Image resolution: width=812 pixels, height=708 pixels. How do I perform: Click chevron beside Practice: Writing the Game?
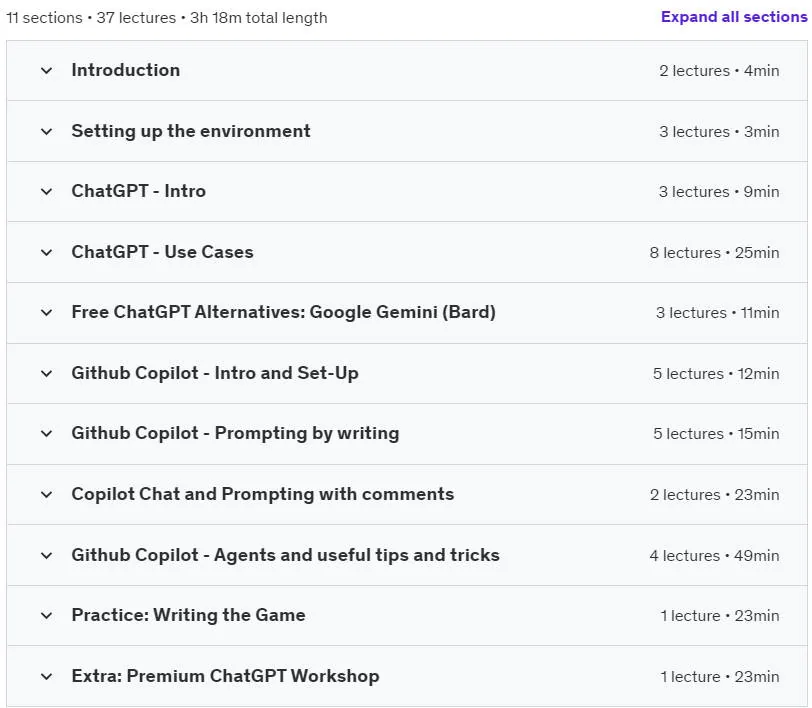tap(47, 616)
